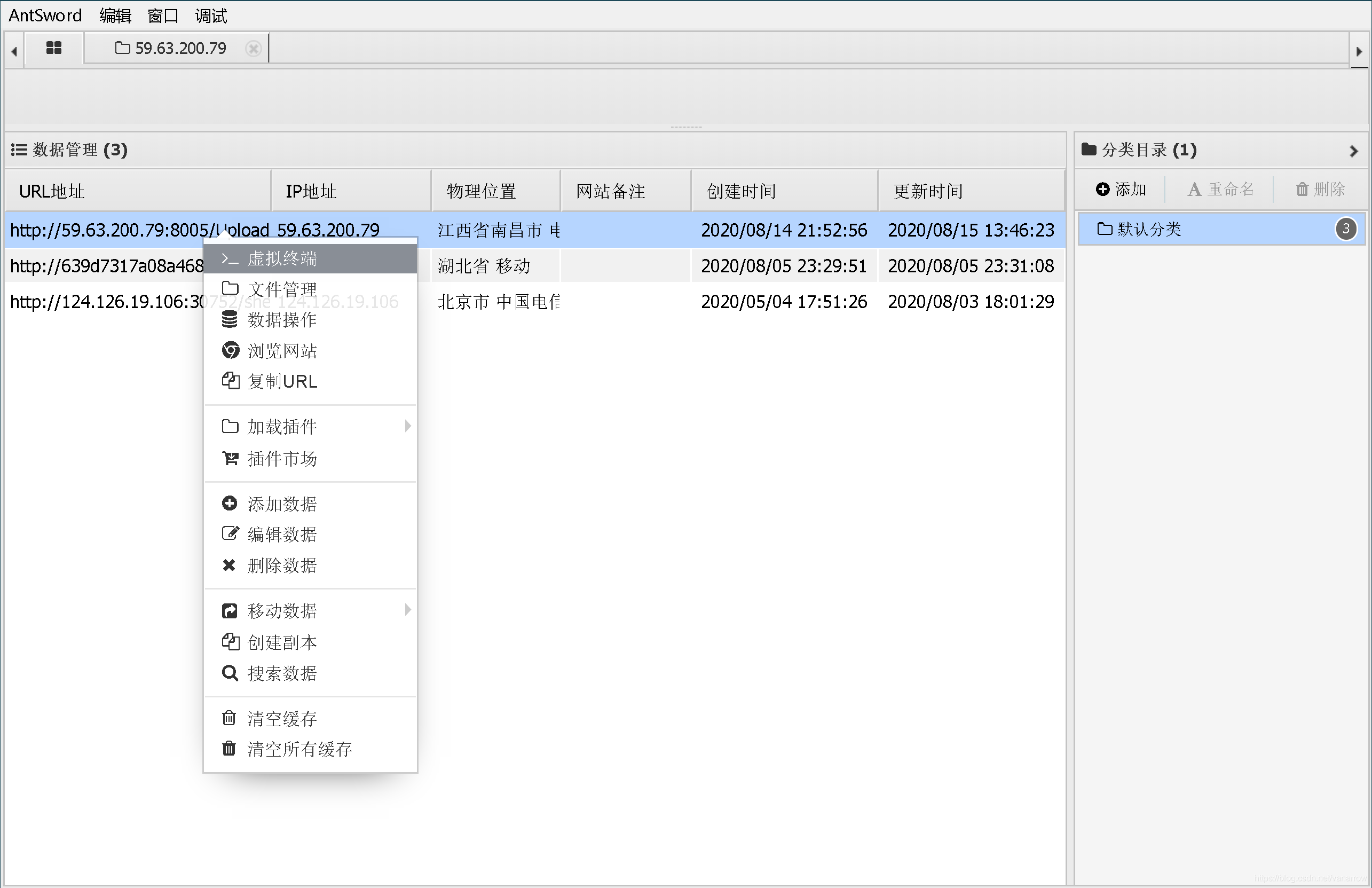Choose 创建副本 from the context menu
Viewport: 1372px width, 888px height.
[x=310, y=642]
